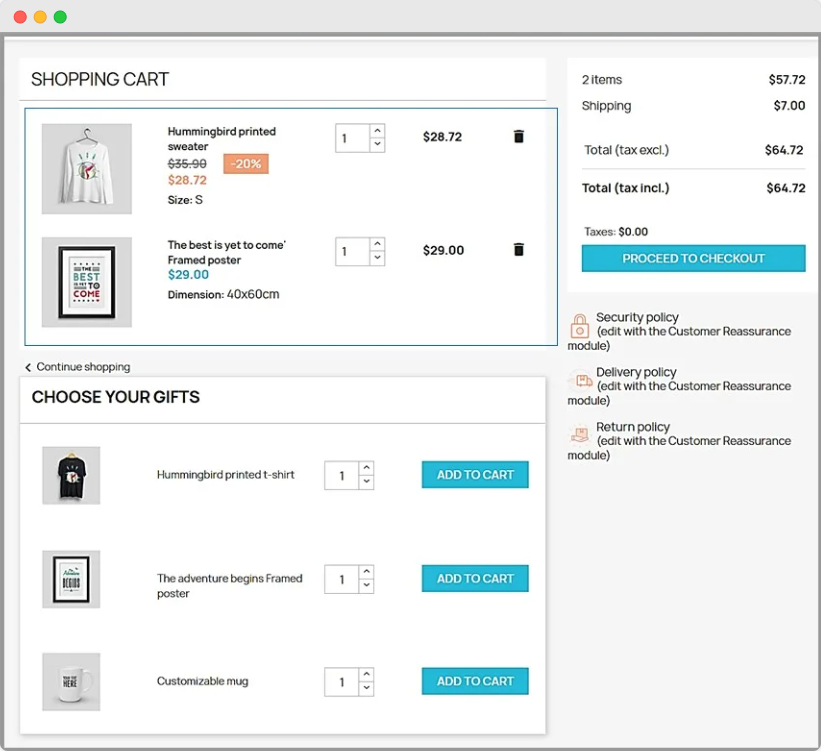The height and width of the screenshot is (751, 821).
Task: Click the green window maximize dot
Action: click(x=60, y=17)
